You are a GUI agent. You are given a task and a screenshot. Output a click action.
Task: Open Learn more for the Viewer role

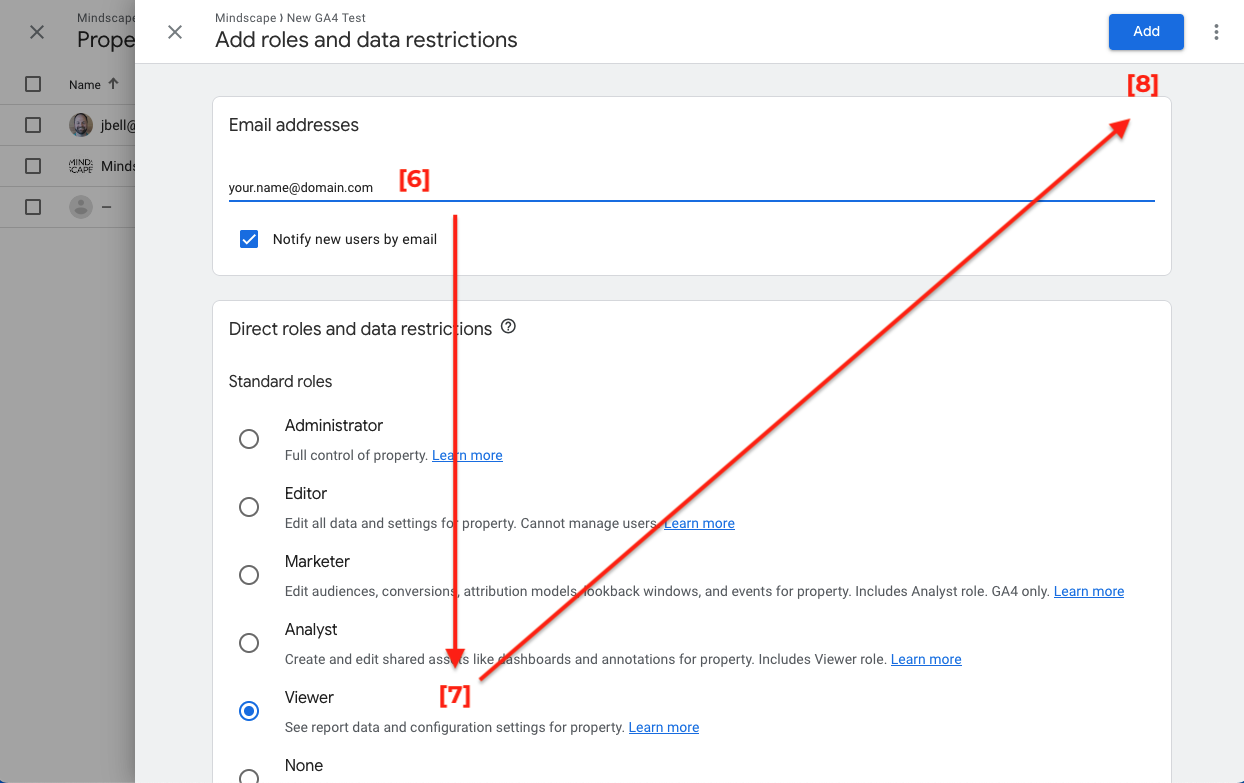point(663,727)
